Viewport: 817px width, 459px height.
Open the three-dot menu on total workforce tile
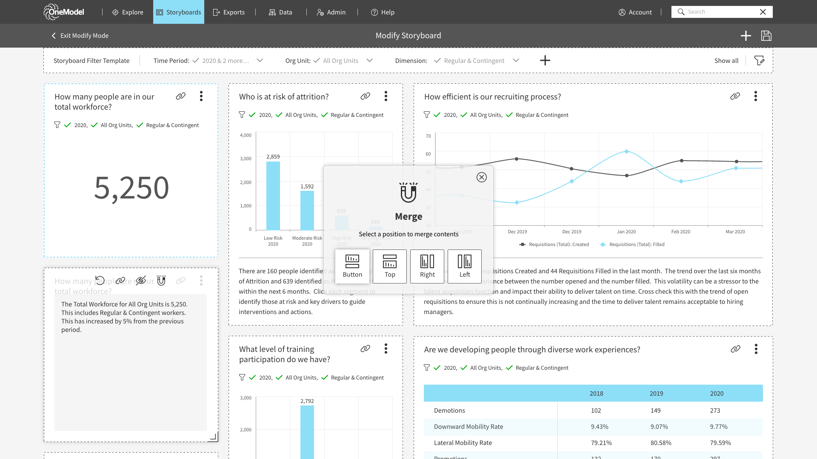click(x=201, y=96)
